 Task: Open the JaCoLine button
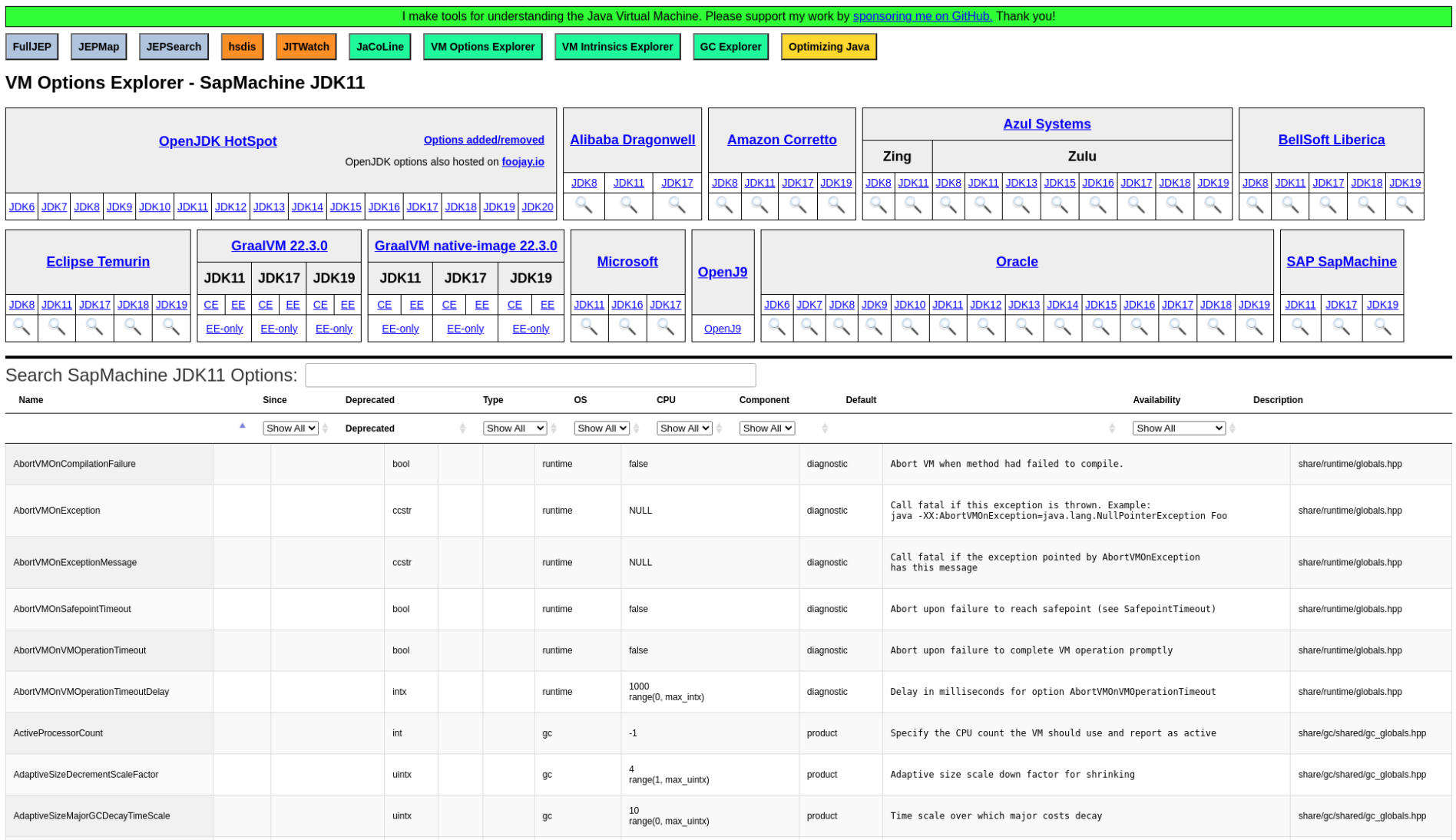coord(380,47)
